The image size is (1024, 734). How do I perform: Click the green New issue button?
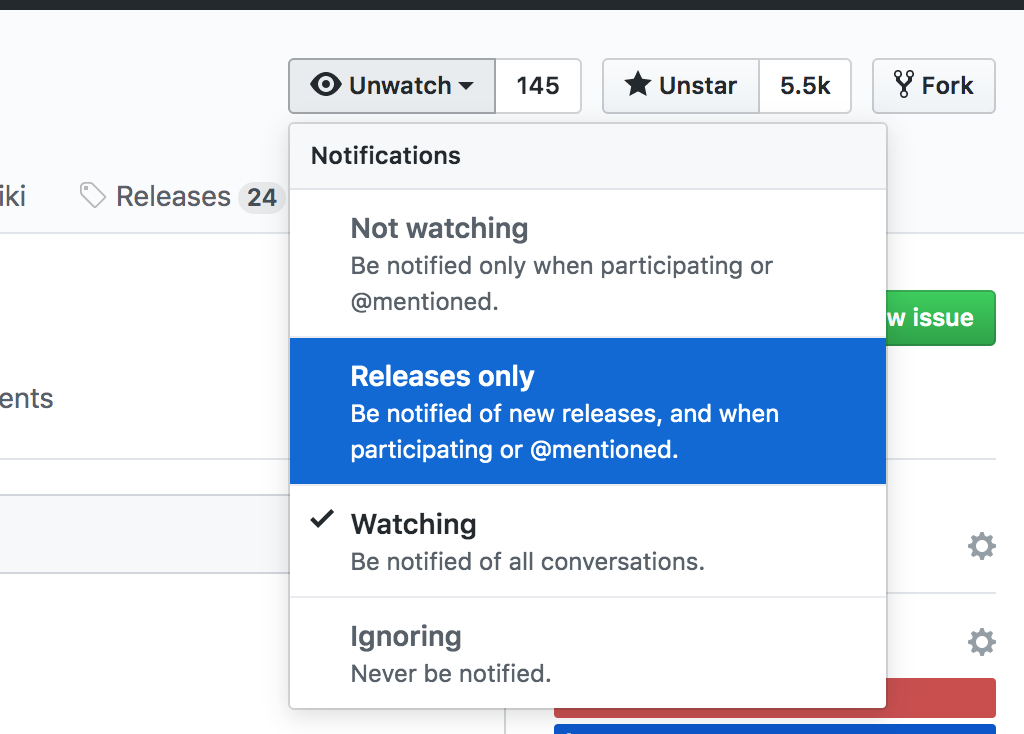[x=941, y=318]
